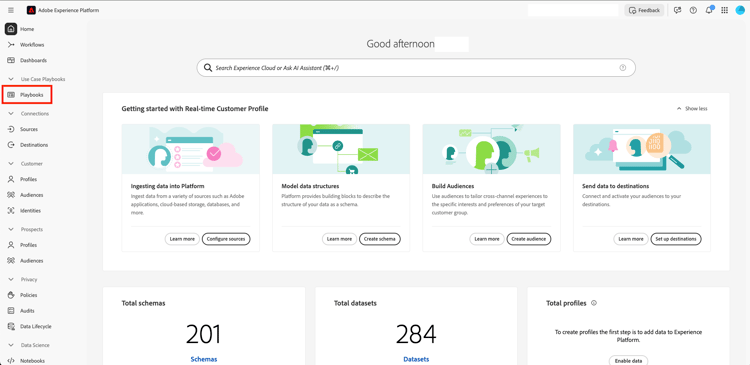Click the Feedback button
The image size is (750, 365).
pyautogui.click(x=644, y=10)
